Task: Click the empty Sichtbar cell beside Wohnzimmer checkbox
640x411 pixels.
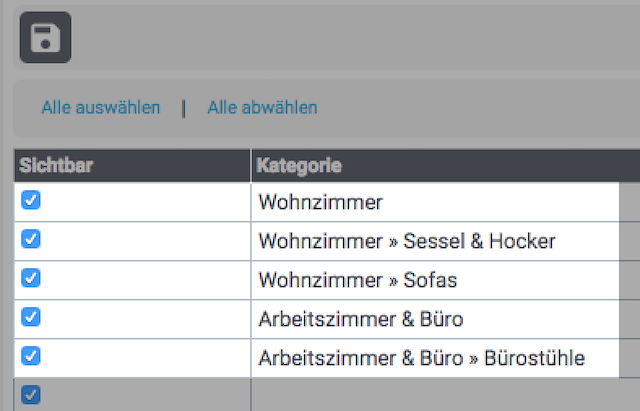Action: (x=145, y=202)
